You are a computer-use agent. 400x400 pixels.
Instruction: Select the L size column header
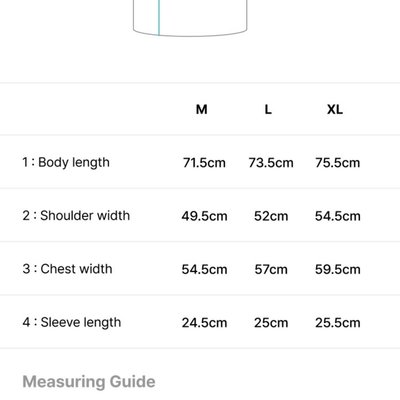(268, 109)
